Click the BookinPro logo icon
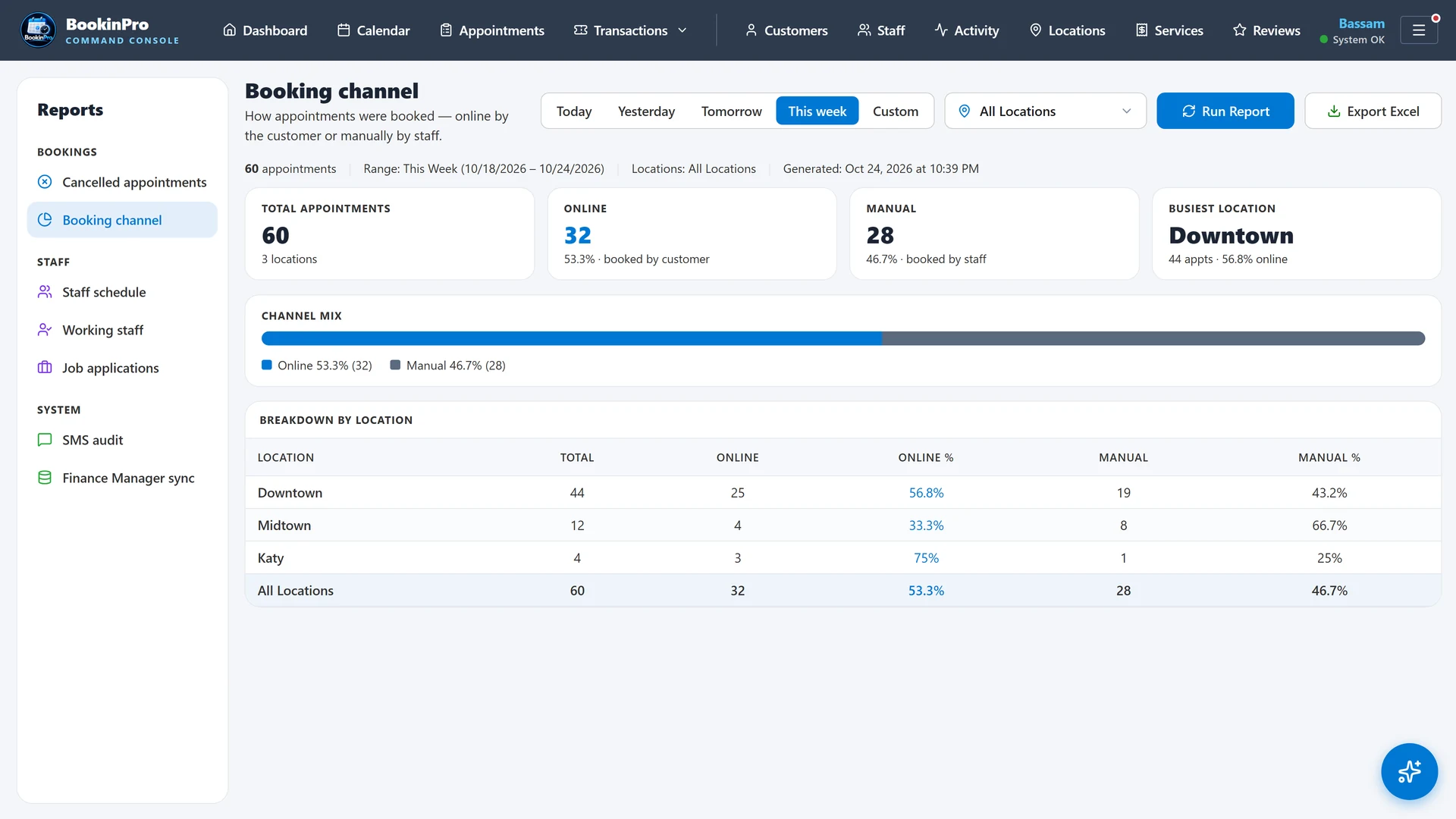Viewport: 1456px width, 819px height. pyautogui.click(x=38, y=30)
